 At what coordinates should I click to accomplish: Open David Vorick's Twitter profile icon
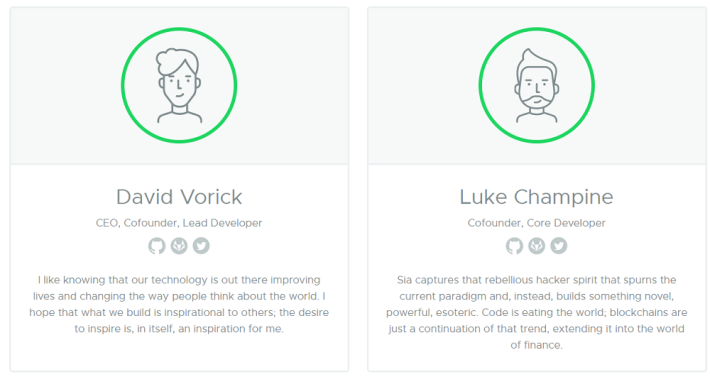tap(201, 246)
